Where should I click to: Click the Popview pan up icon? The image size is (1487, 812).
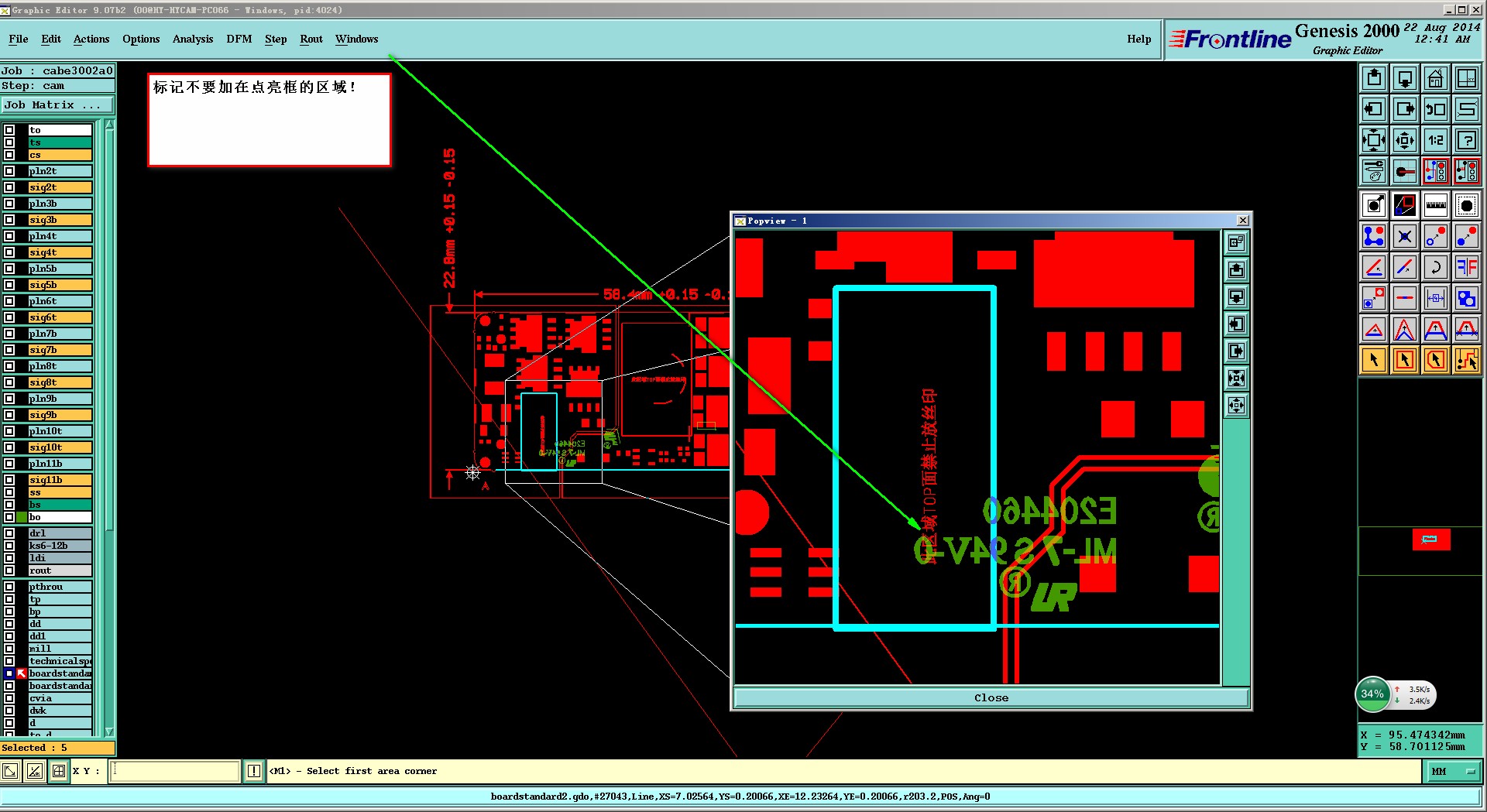point(1236,270)
